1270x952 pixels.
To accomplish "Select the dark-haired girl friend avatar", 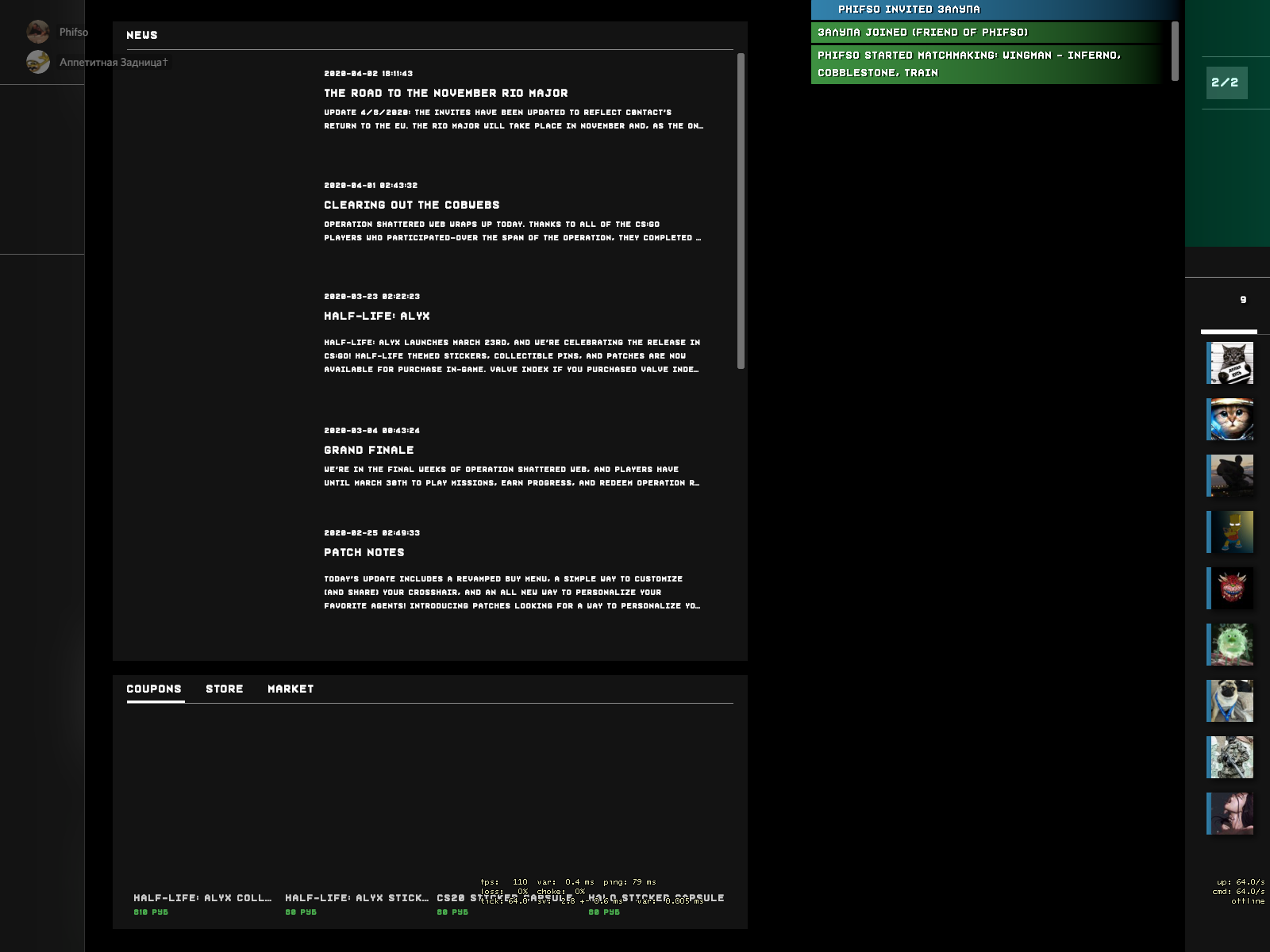I will 1231,813.
